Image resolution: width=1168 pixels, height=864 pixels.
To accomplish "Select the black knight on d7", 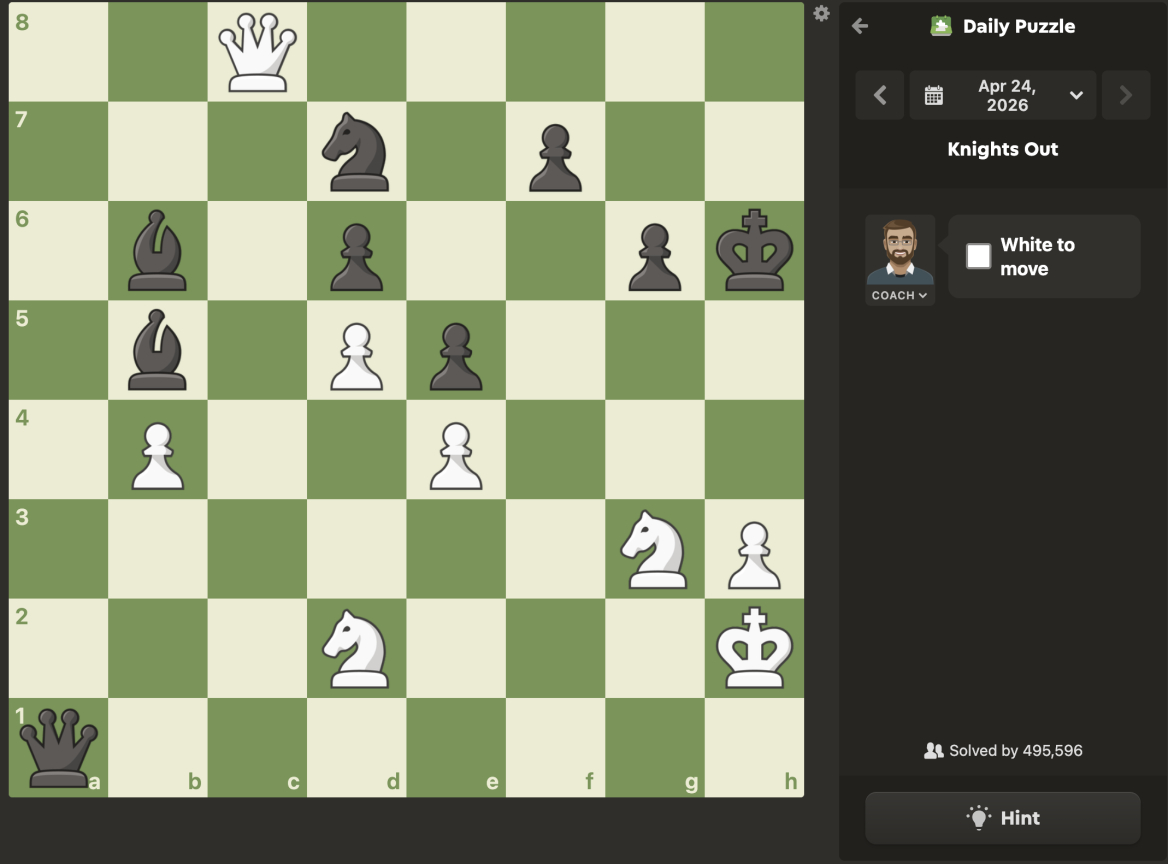I will pyautogui.click(x=356, y=152).
